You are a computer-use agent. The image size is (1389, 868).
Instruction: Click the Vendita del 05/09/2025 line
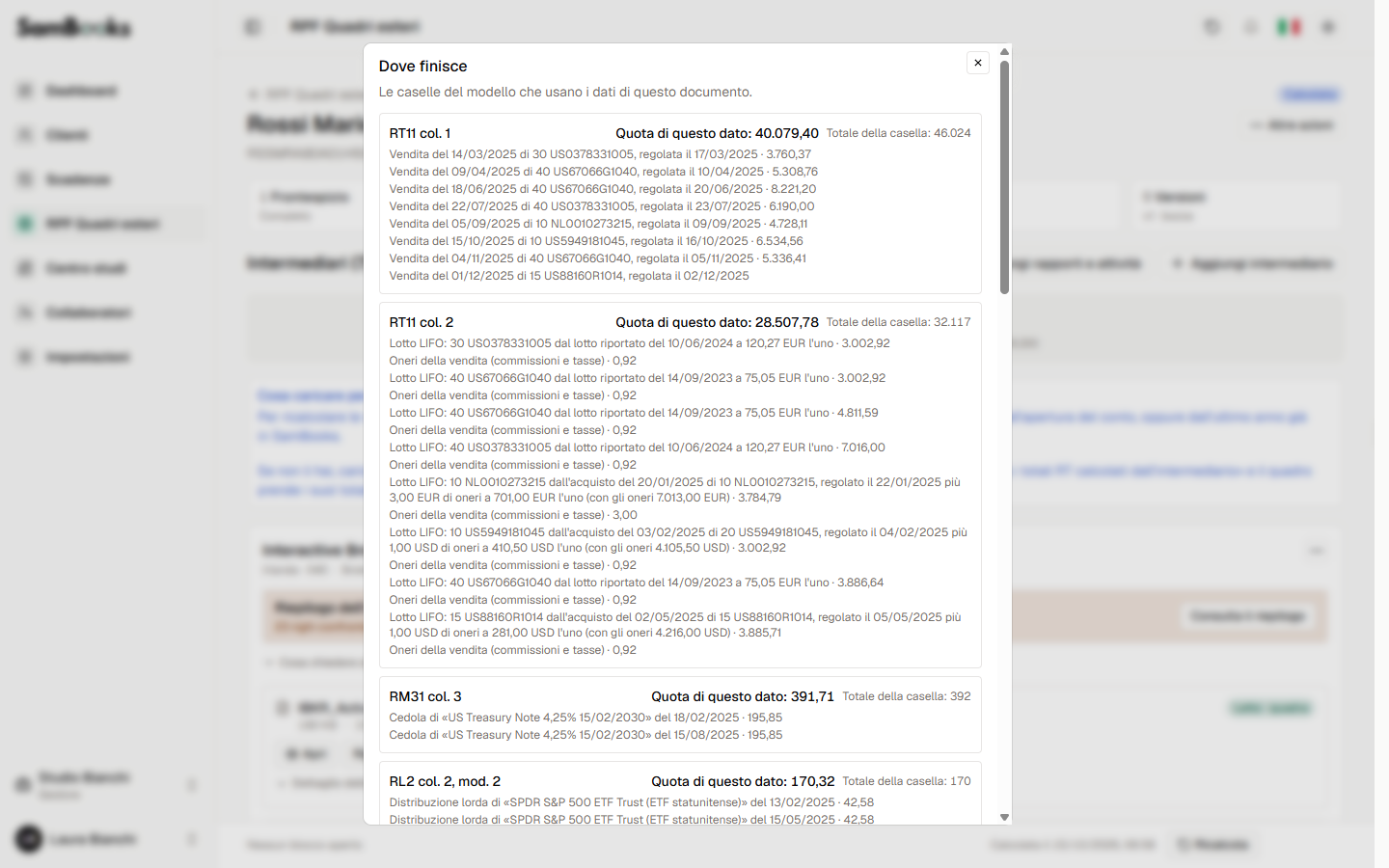pyautogui.click(x=598, y=224)
